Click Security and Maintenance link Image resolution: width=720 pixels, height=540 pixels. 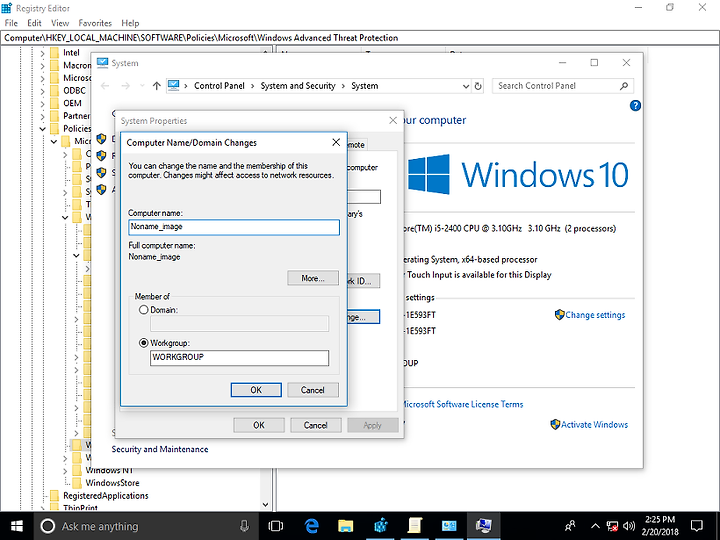(x=160, y=449)
